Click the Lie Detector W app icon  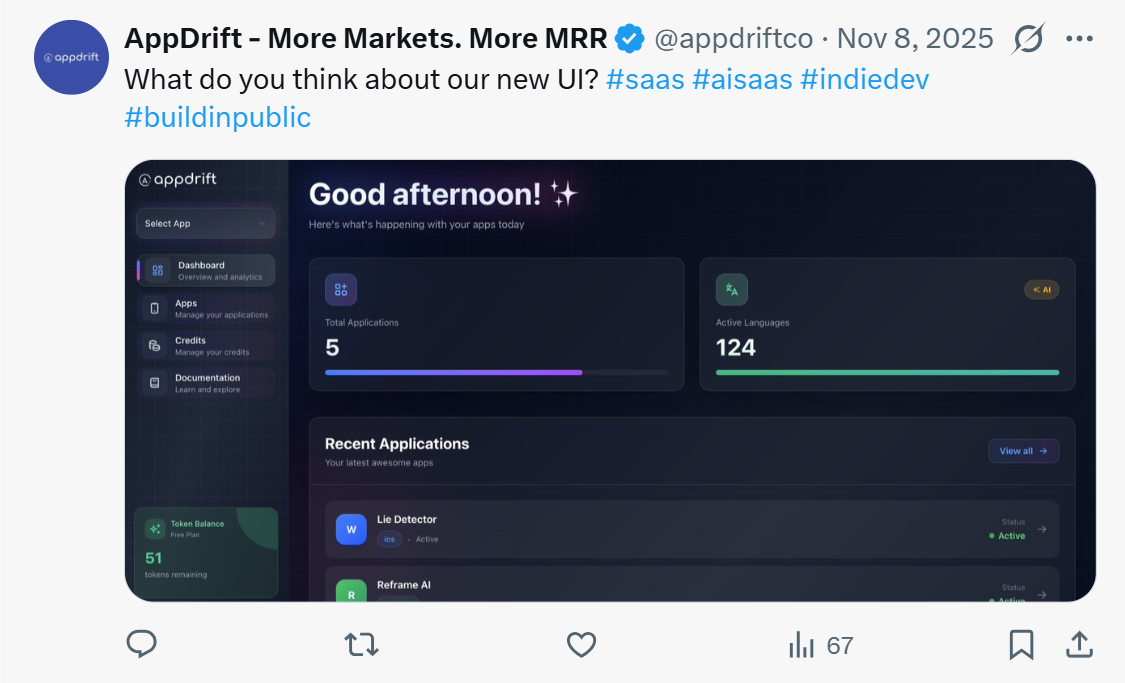click(352, 529)
